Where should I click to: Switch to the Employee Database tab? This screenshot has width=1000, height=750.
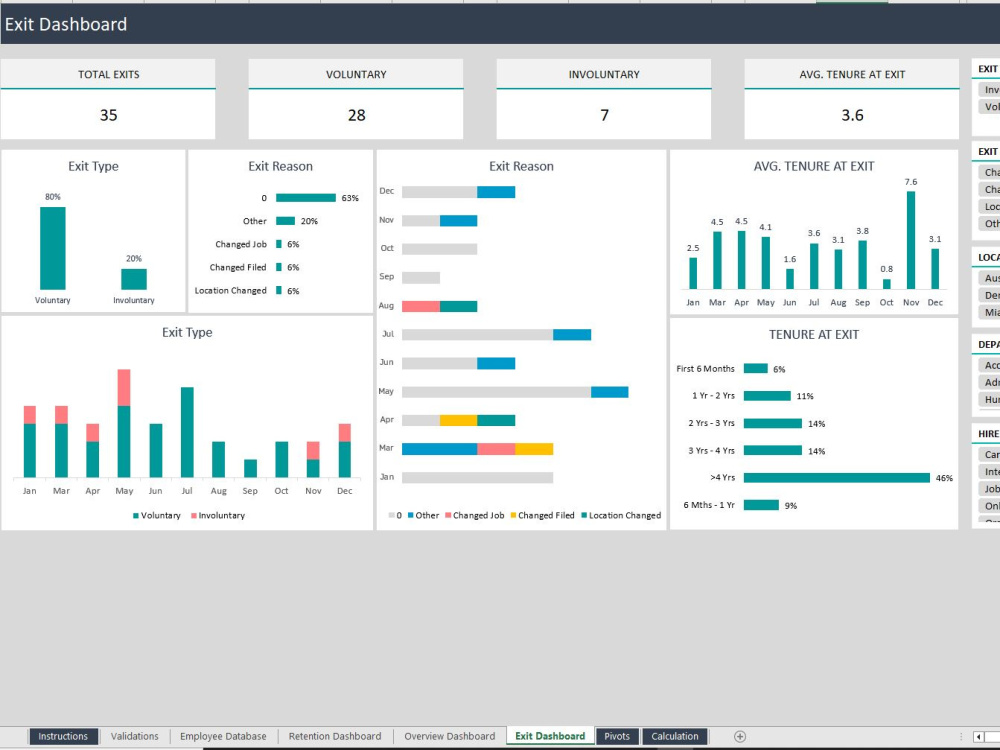[222, 736]
